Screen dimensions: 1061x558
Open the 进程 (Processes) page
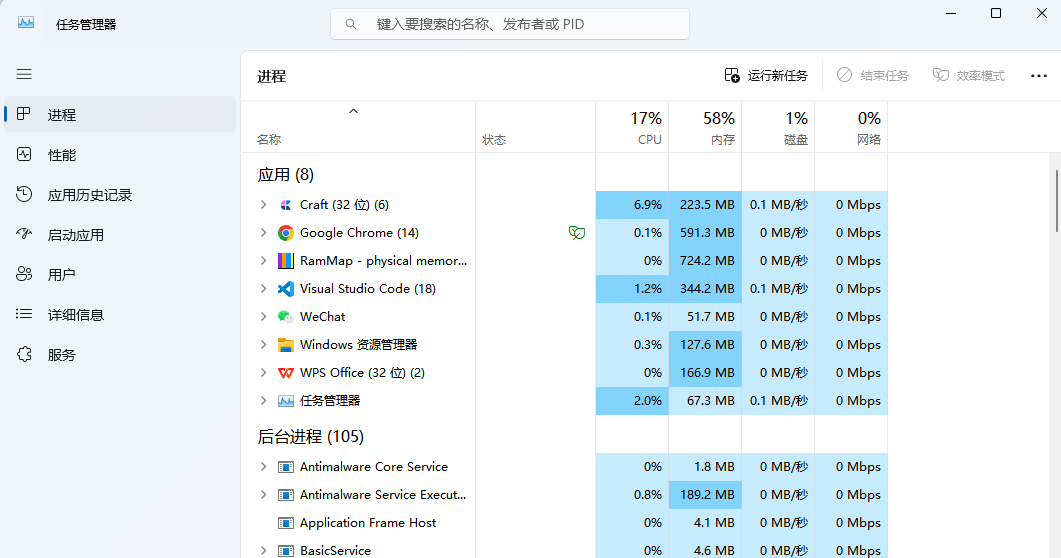coord(120,114)
